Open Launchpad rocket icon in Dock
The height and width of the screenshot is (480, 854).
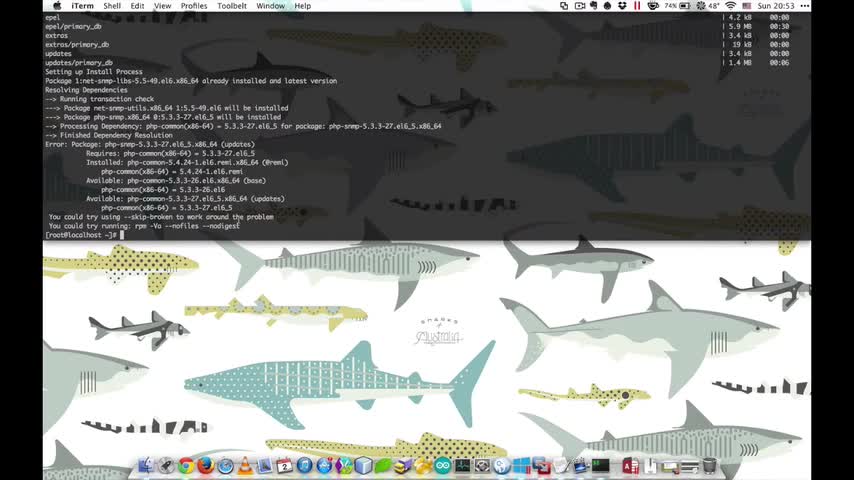(166, 466)
